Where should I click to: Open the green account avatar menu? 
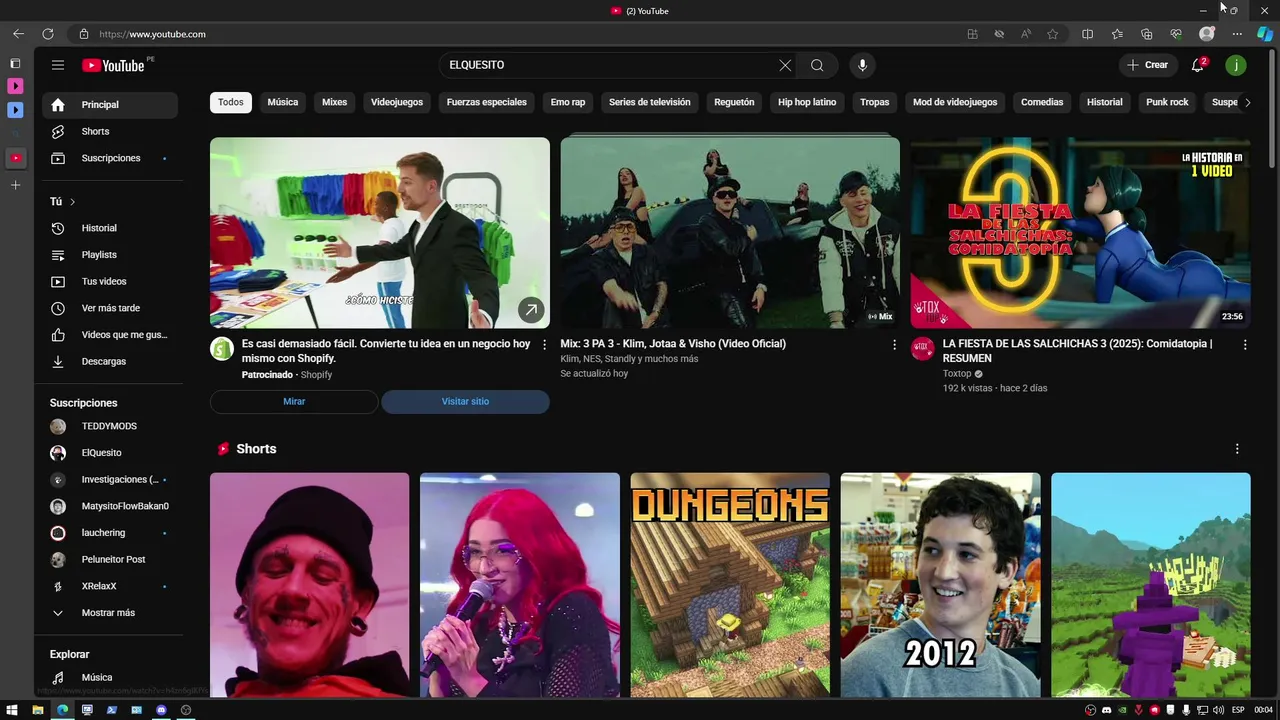1236,65
